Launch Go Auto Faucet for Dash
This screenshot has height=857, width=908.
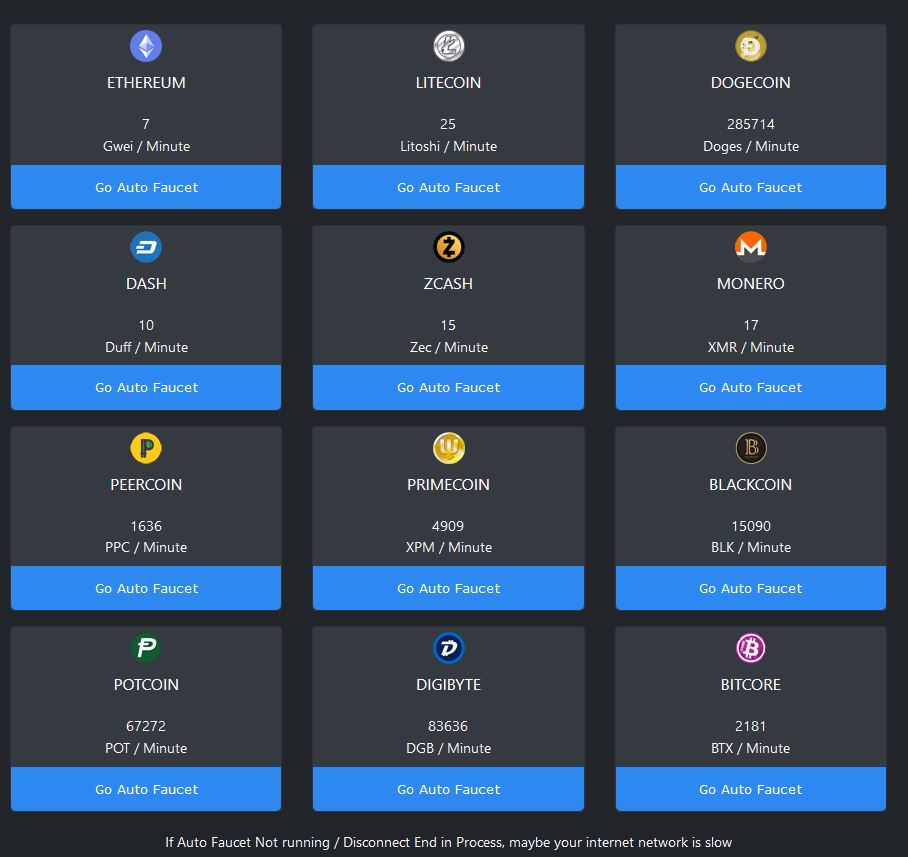[146, 387]
